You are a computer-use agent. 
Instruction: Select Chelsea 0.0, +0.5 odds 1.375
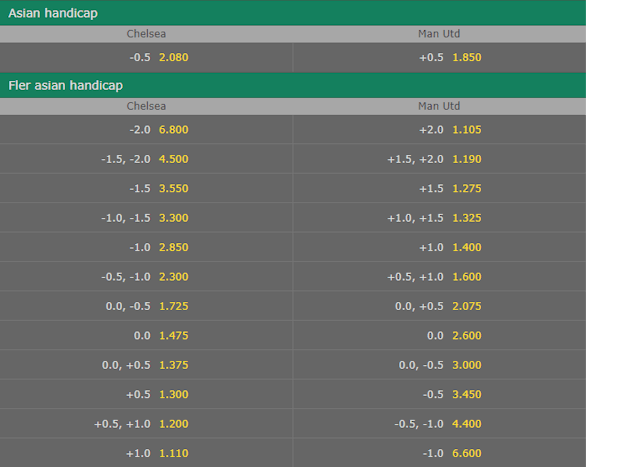point(146,365)
